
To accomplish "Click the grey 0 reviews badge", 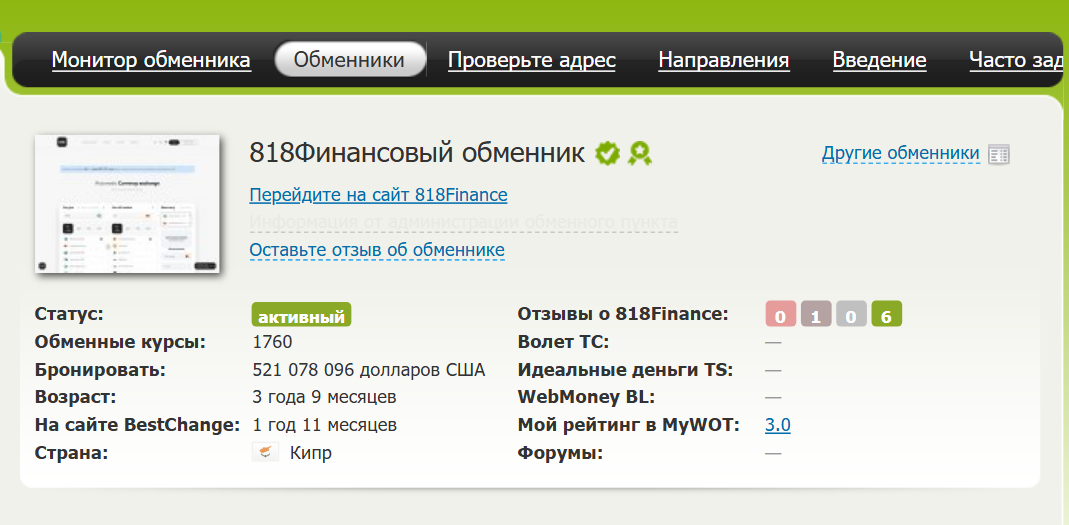I will [x=852, y=314].
